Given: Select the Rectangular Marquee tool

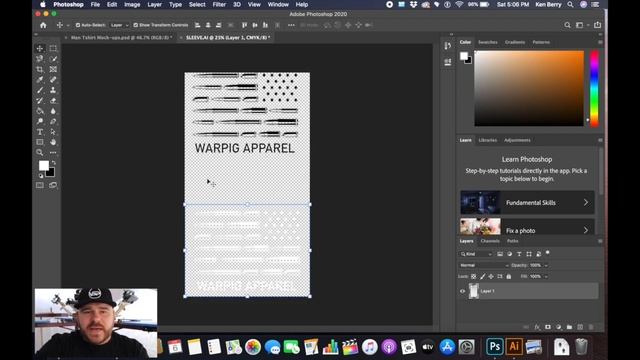Looking at the screenshot, I should (x=53, y=49).
